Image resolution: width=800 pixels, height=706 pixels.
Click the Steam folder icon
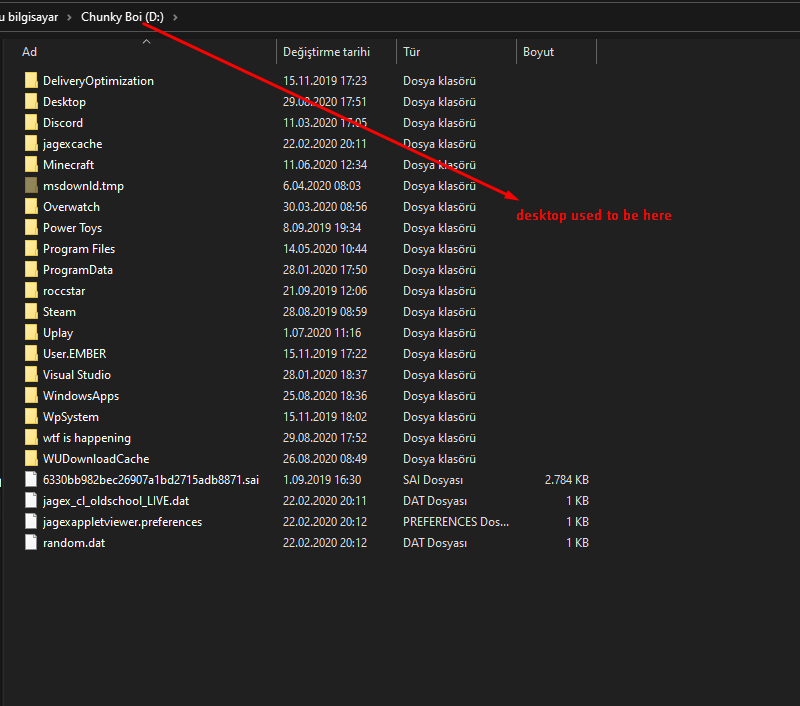pyautogui.click(x=31, y=312)
